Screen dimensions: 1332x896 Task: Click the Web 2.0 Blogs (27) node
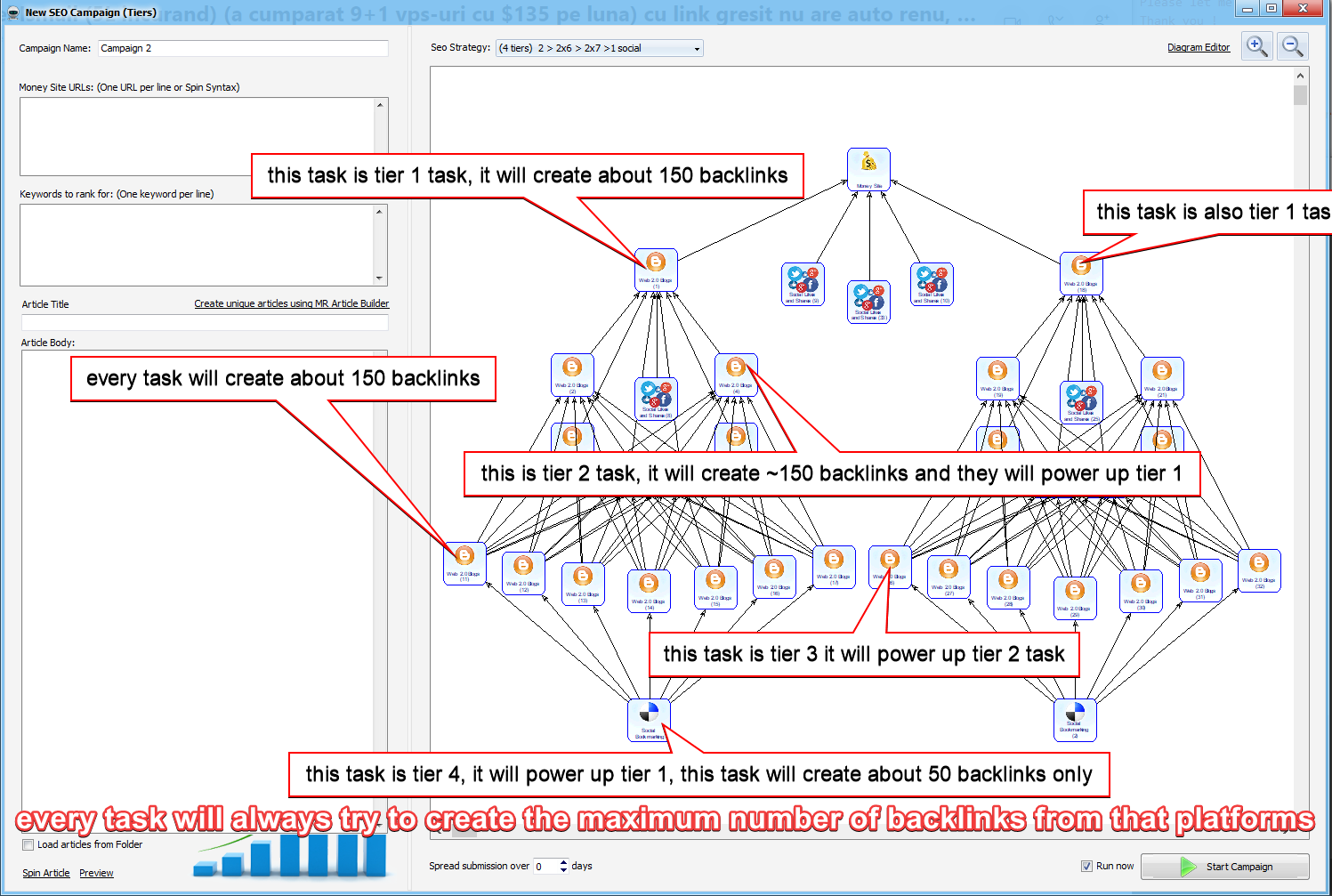(x=949, y=577)
